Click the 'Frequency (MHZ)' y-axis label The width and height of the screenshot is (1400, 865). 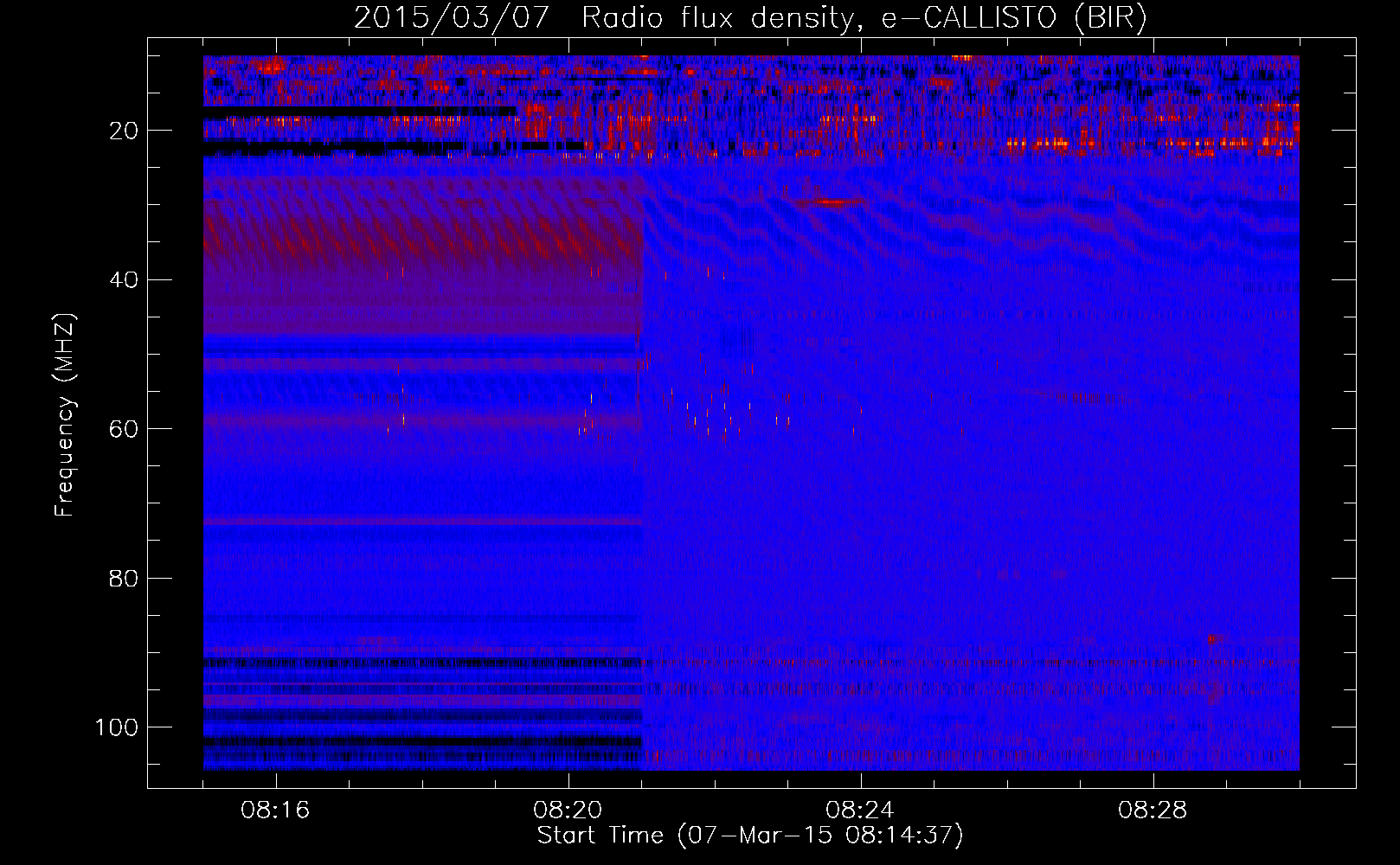point(66,415)
